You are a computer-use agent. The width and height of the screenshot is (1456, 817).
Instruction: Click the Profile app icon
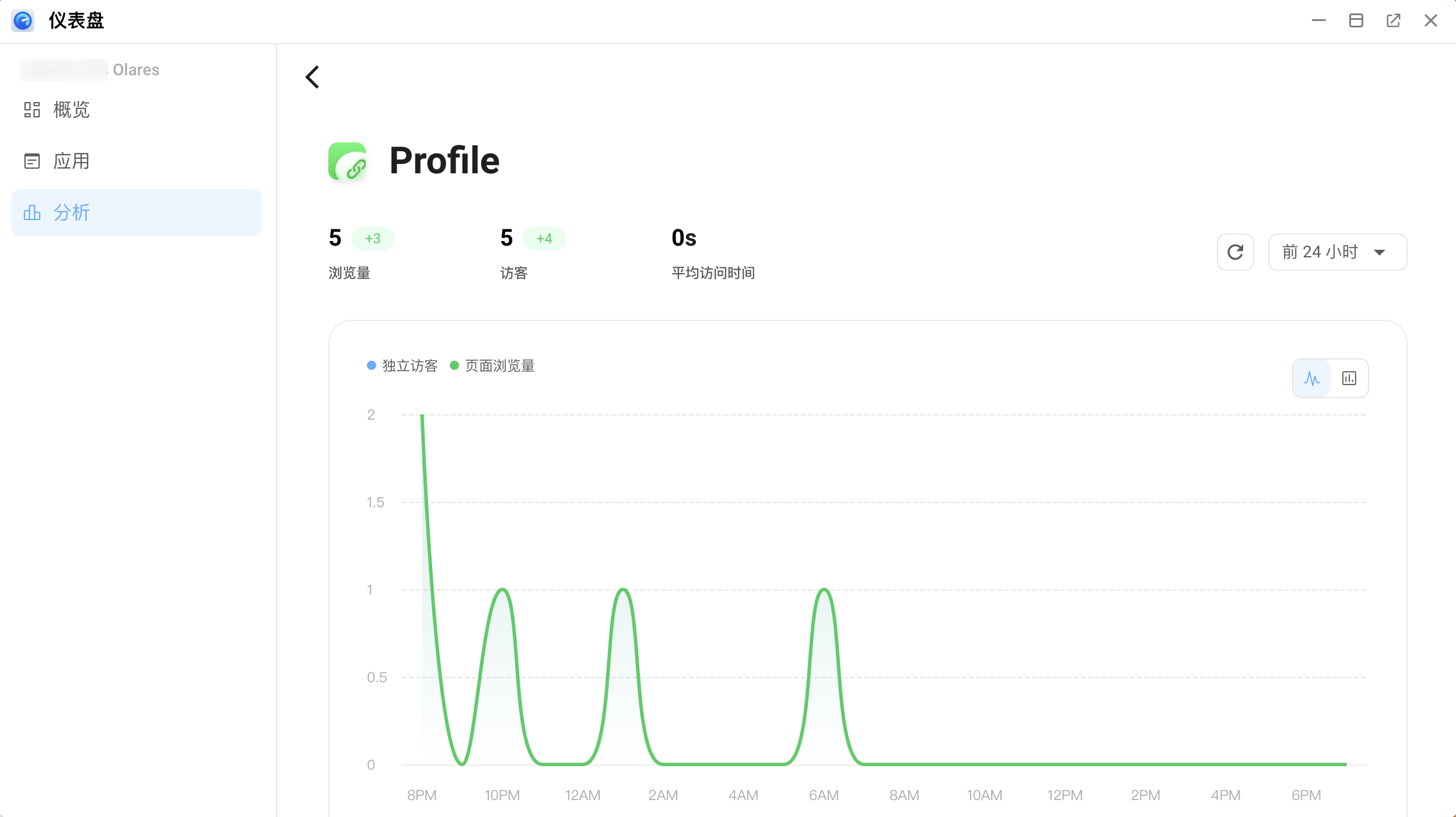click(x=348, y=161)
